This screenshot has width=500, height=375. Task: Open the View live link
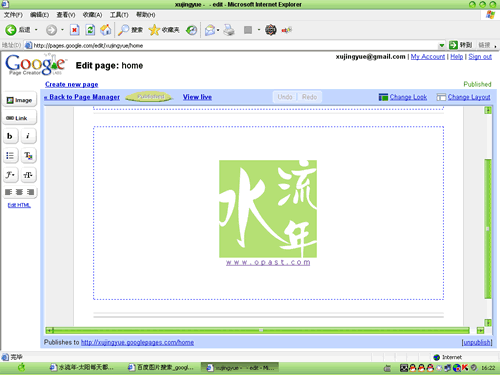click(x=197, y=97)
